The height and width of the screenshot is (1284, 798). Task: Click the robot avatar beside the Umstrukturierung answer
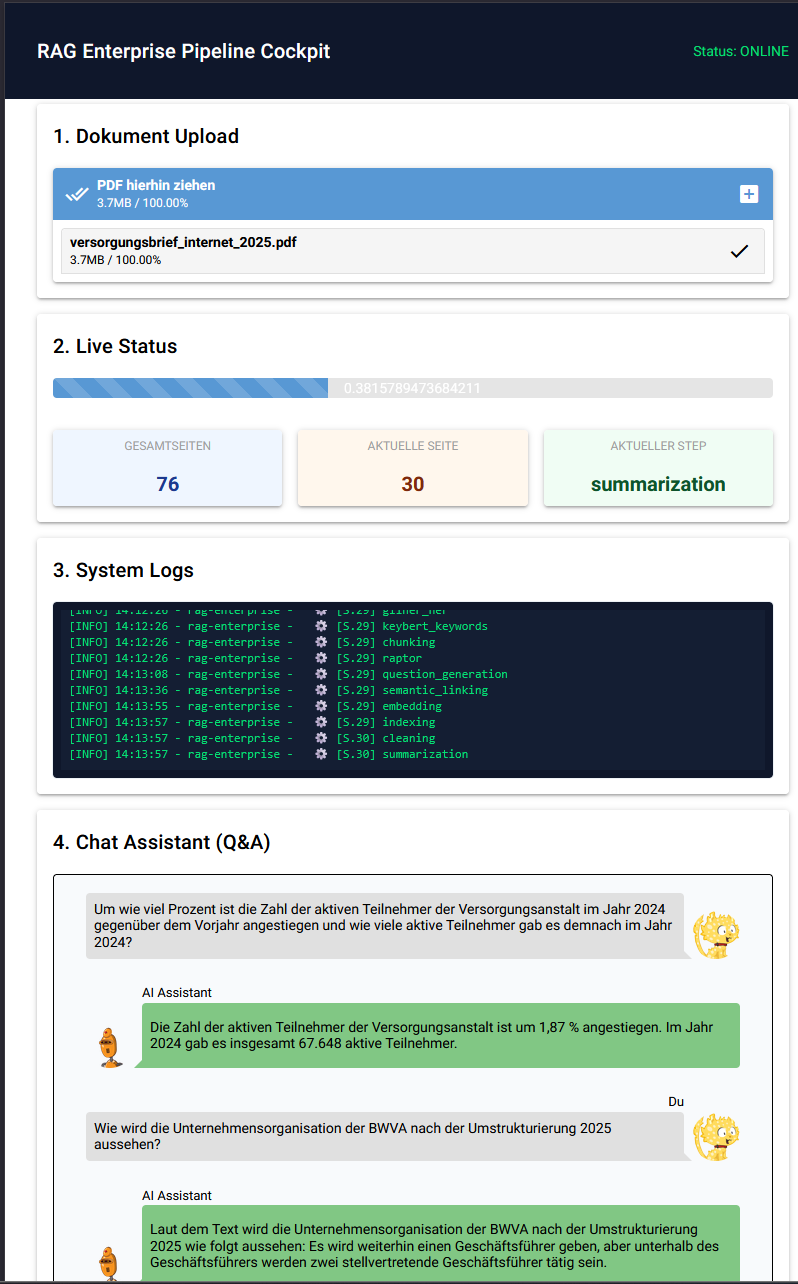109,1262
